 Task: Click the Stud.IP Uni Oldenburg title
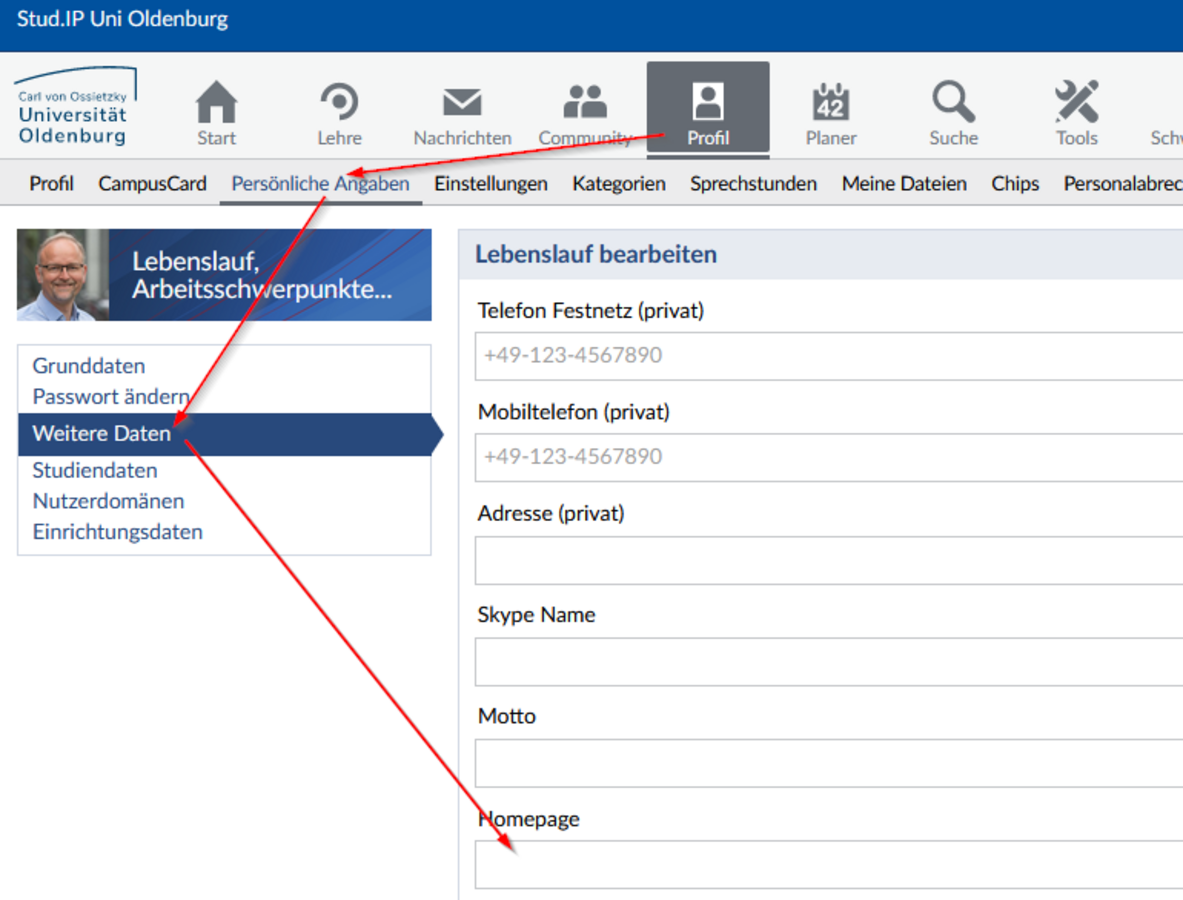122,19
